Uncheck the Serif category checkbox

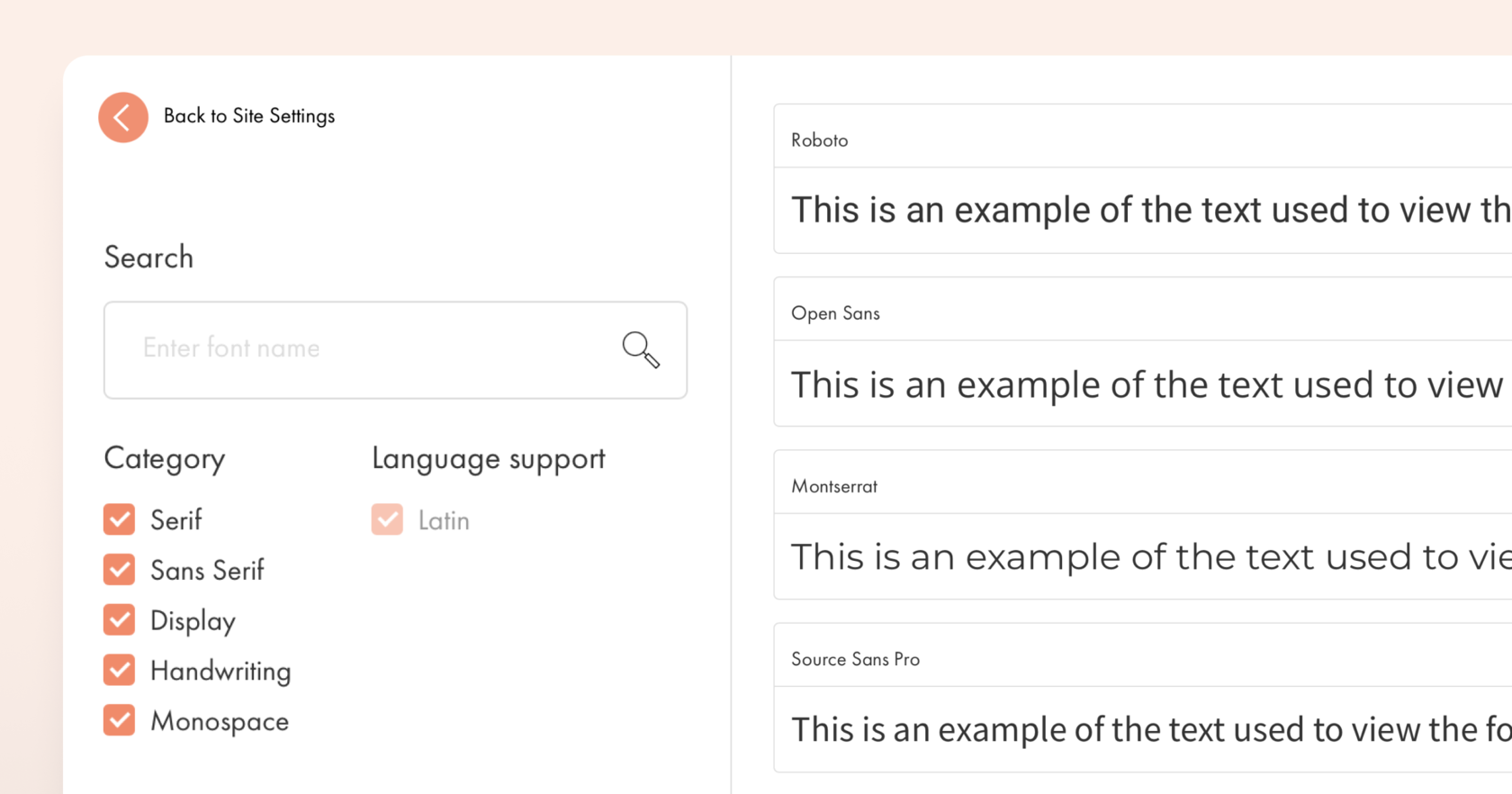pyautogui.click(x=119, y=519)
